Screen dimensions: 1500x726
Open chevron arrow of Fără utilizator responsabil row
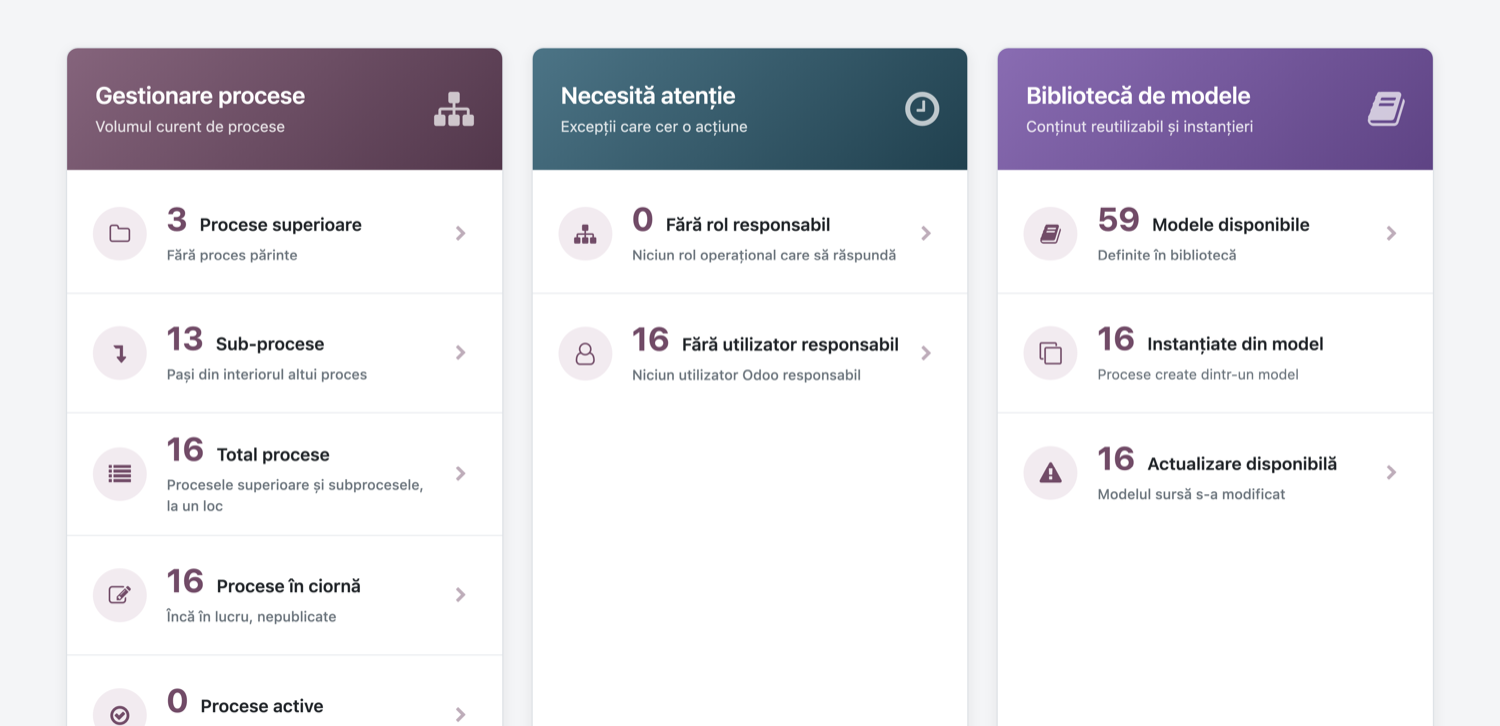click(926, 352)
